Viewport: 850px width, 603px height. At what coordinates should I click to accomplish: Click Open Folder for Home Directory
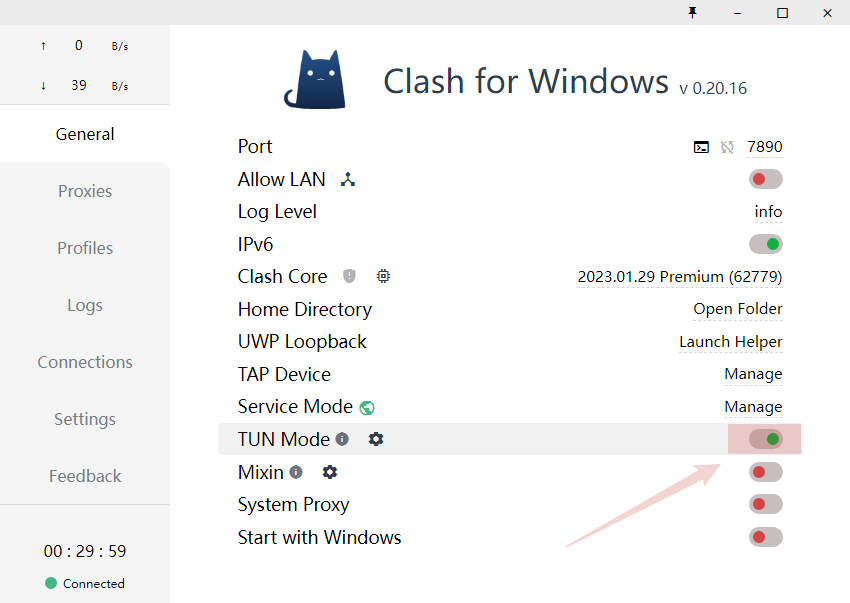[x=738, y=309]
